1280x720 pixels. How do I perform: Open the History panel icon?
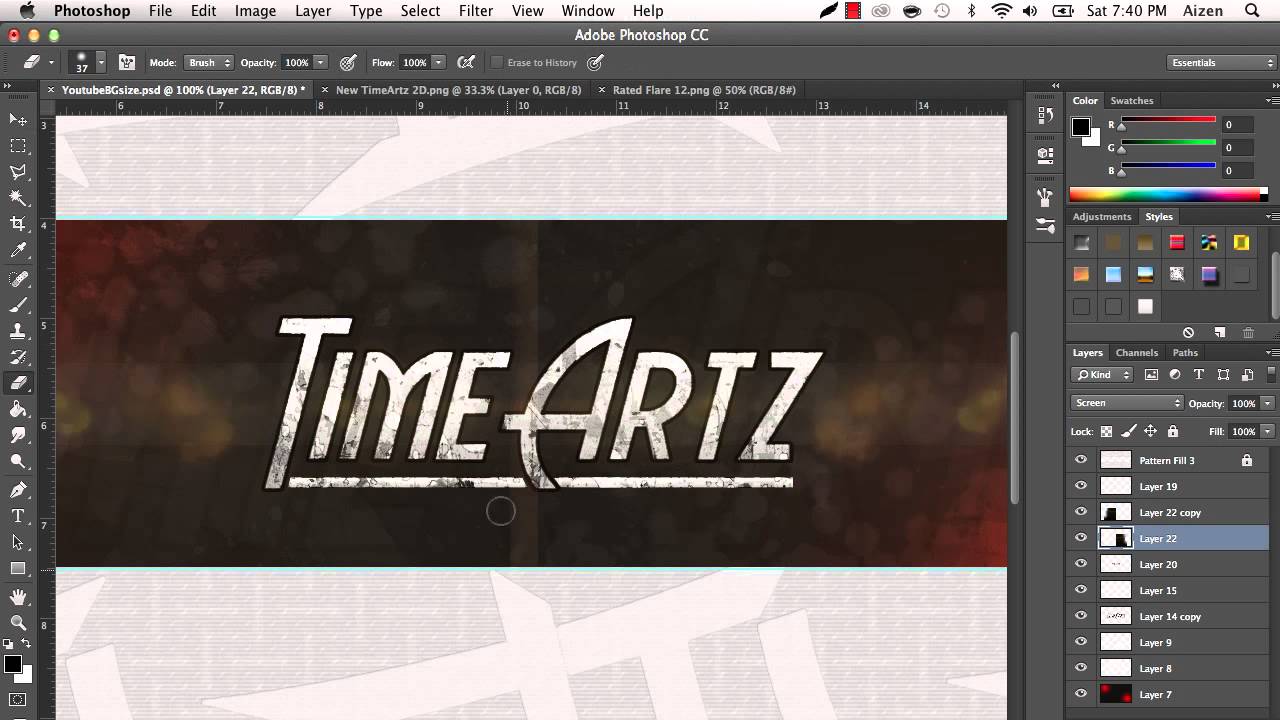tap(1045, 115)
